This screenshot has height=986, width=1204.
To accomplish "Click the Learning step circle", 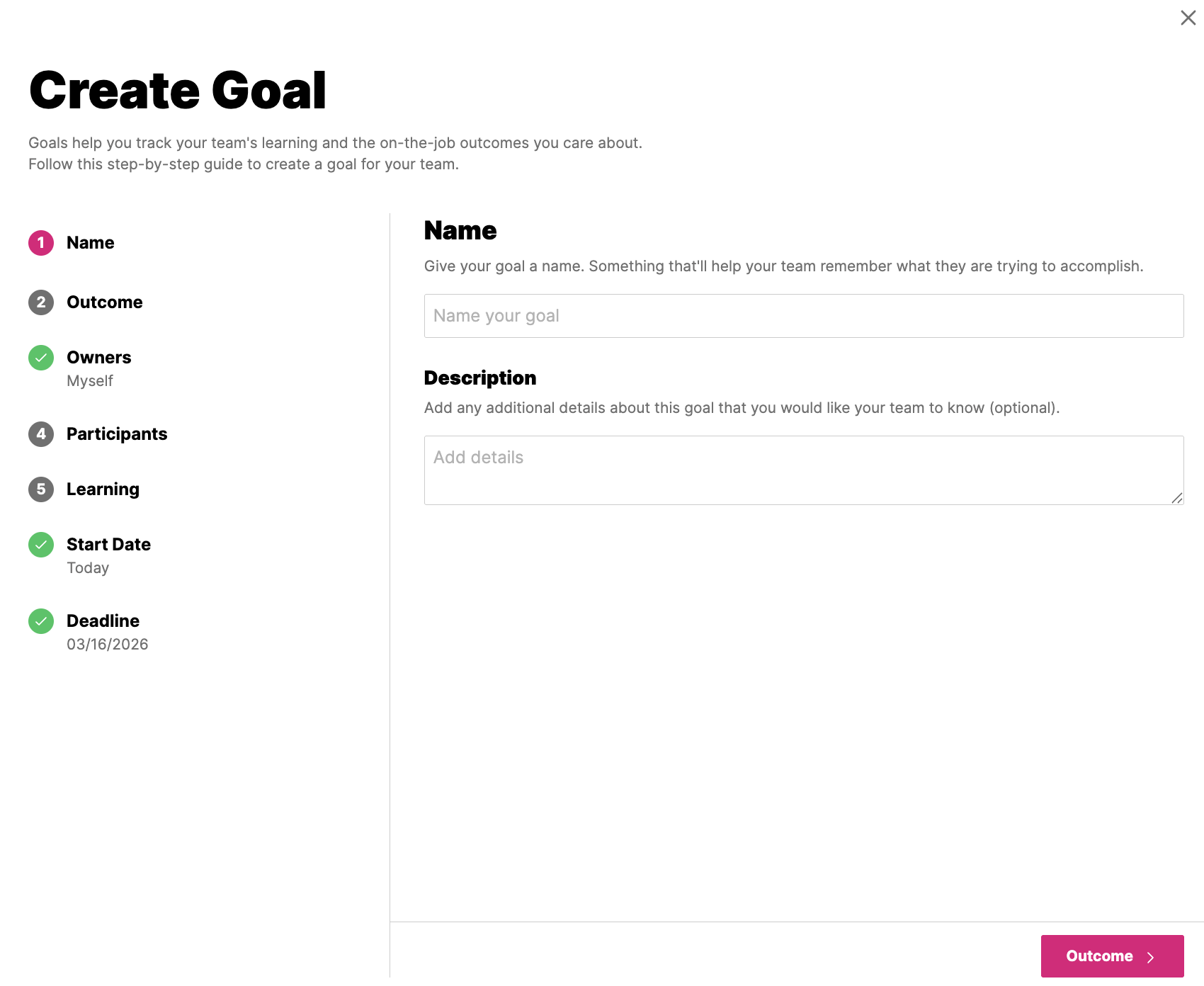I will tap(41, 489).
